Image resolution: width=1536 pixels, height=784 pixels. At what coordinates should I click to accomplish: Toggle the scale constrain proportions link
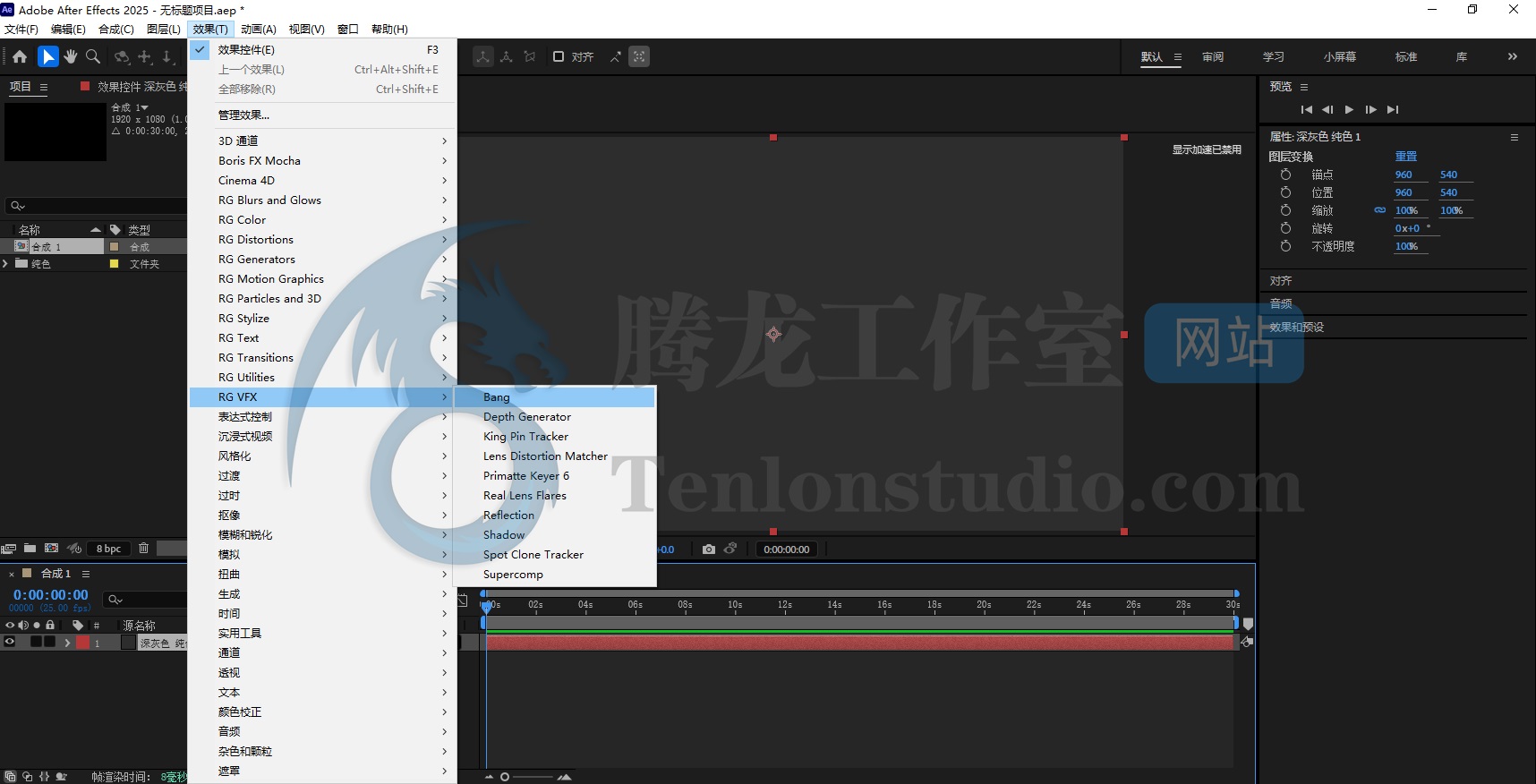(x=1379, y=210)
